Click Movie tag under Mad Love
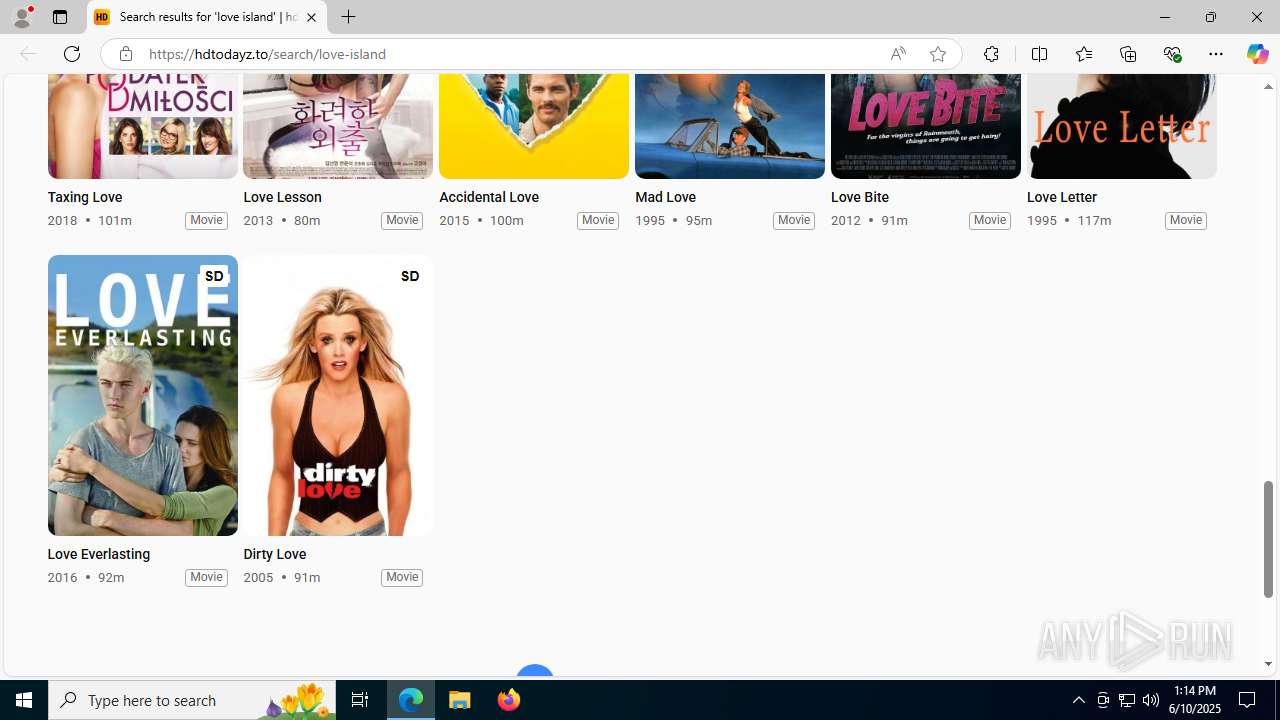This screenshot has height=720, width=1280. (794, 220)
